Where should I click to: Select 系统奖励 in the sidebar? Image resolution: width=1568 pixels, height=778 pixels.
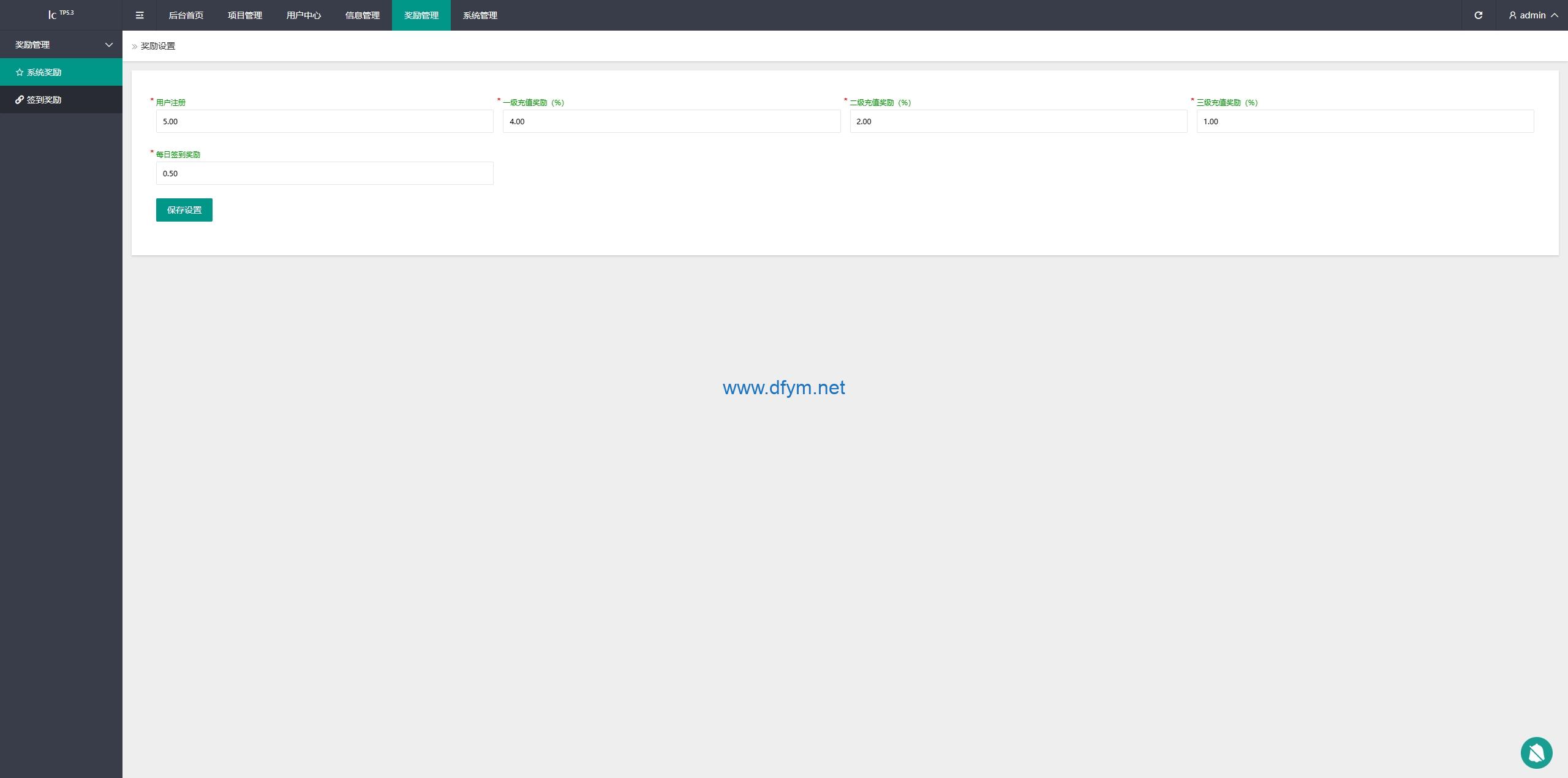tap(61, 72)
